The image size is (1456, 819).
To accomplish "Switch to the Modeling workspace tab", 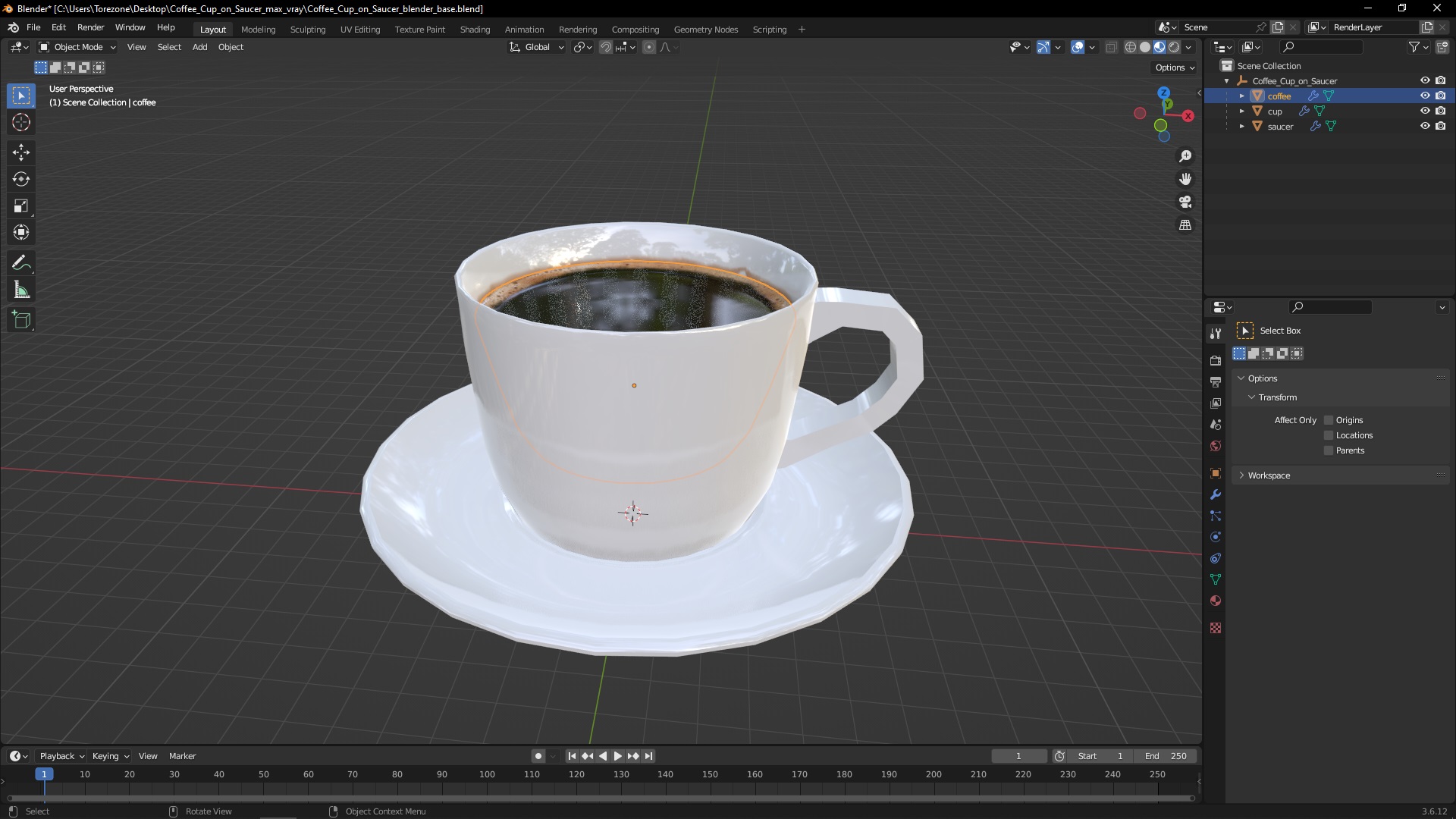I will [x=258, y=30].
